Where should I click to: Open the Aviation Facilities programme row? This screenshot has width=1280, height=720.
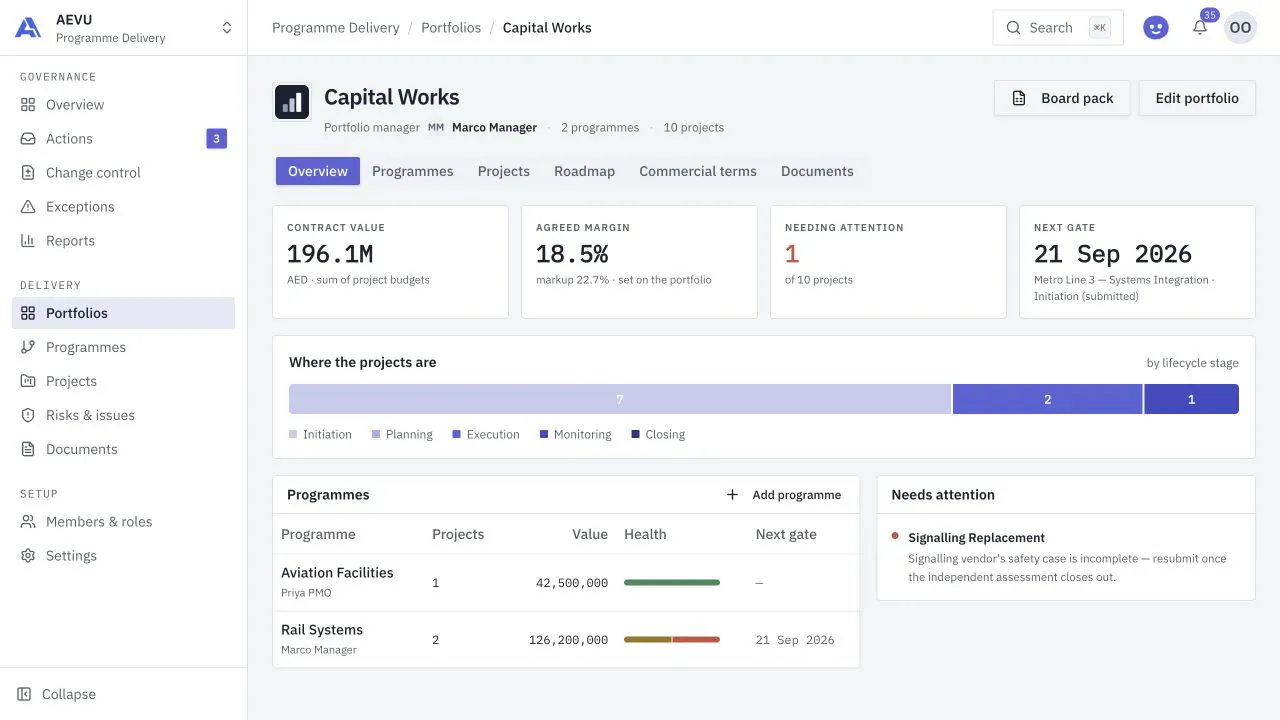[566, 582]
